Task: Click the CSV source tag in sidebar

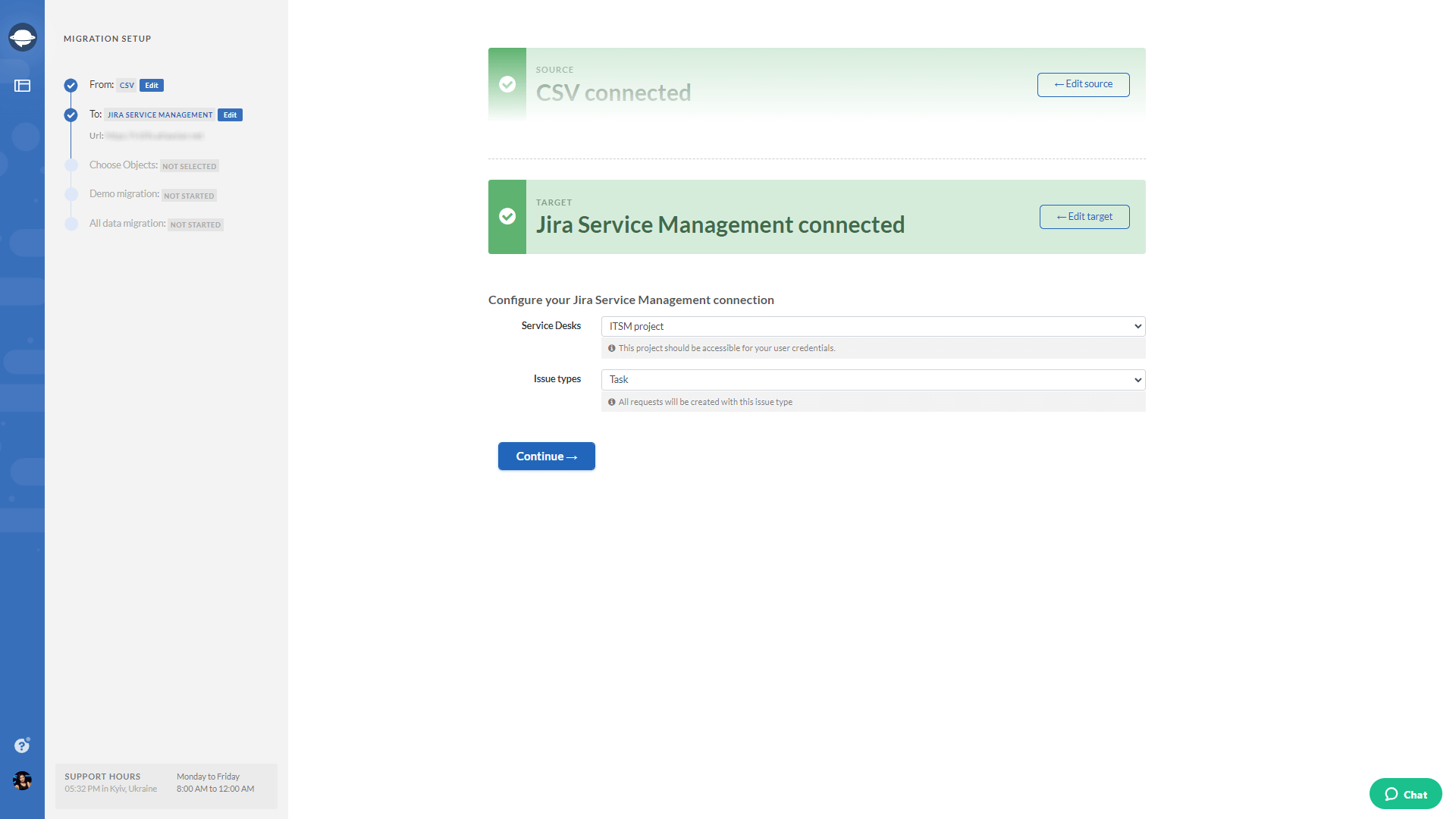Action: click(127, 86)
